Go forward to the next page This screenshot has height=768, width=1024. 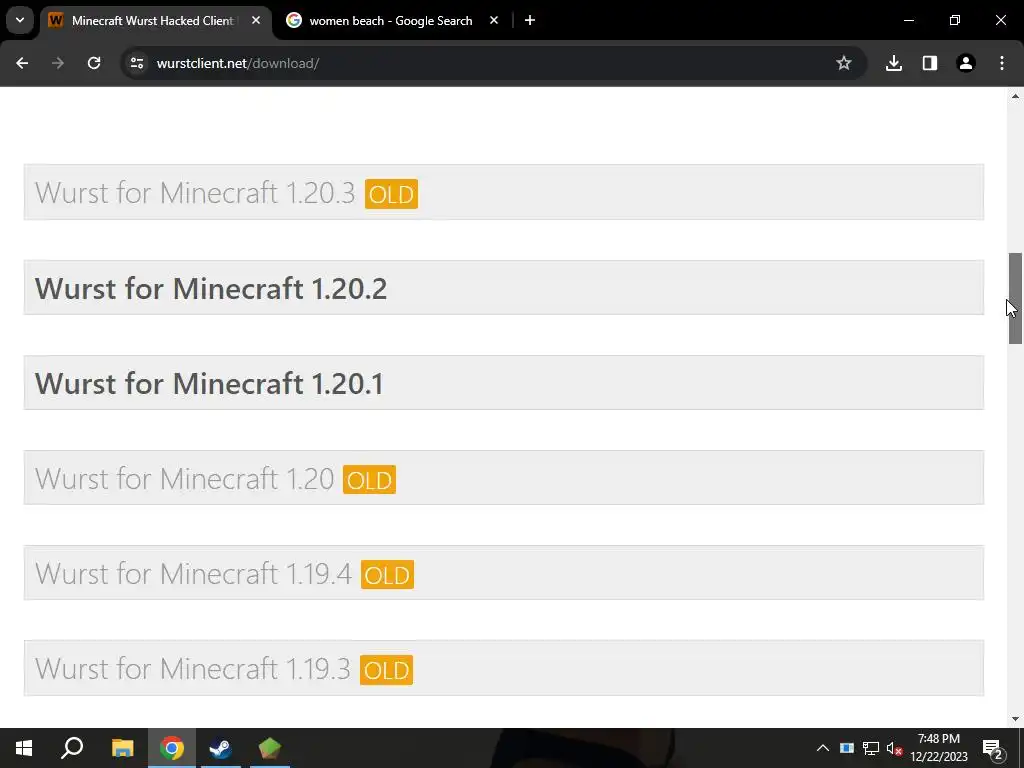(x=58, y=63)
